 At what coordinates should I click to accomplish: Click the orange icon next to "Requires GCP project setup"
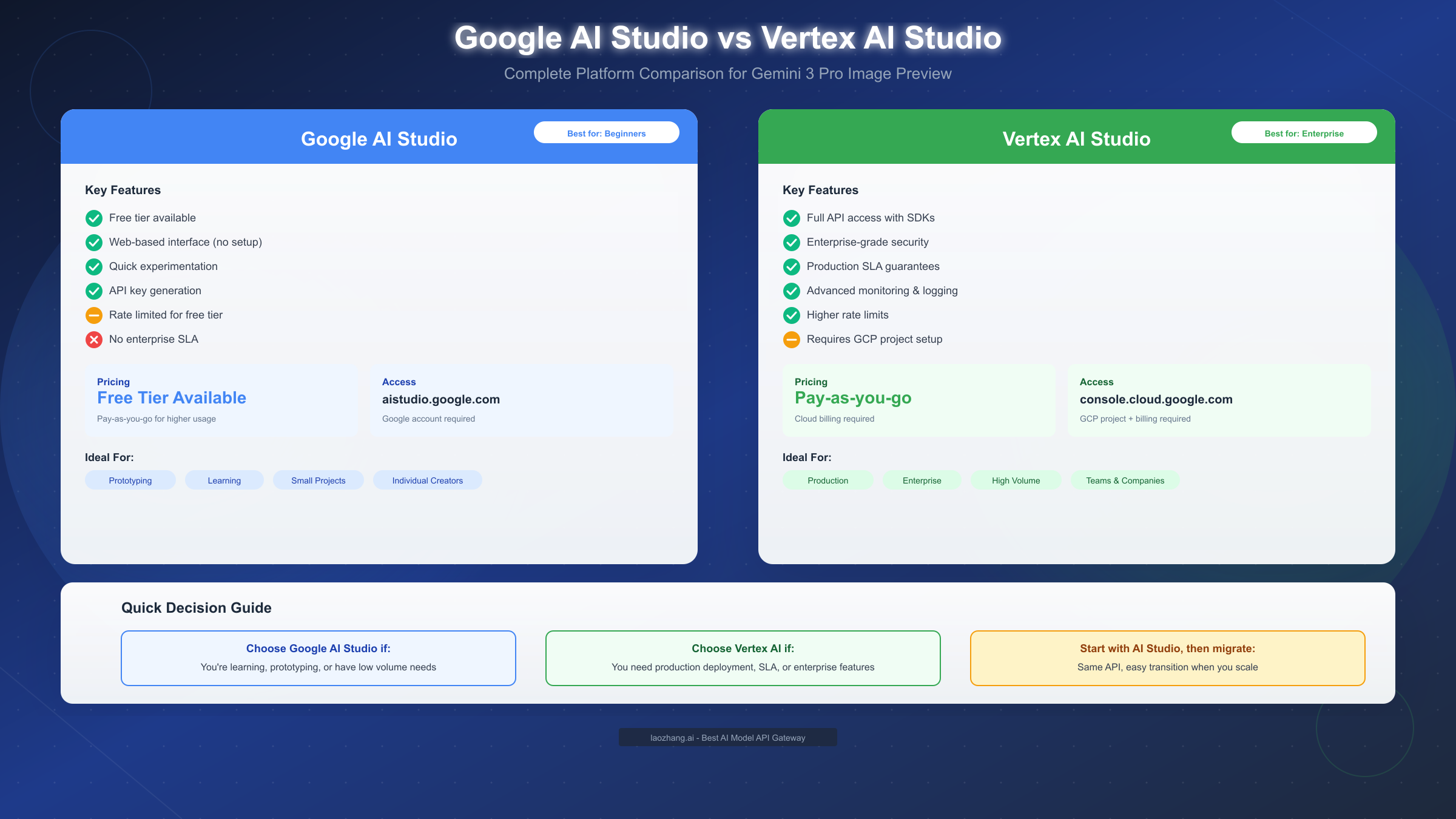[792, 339]
